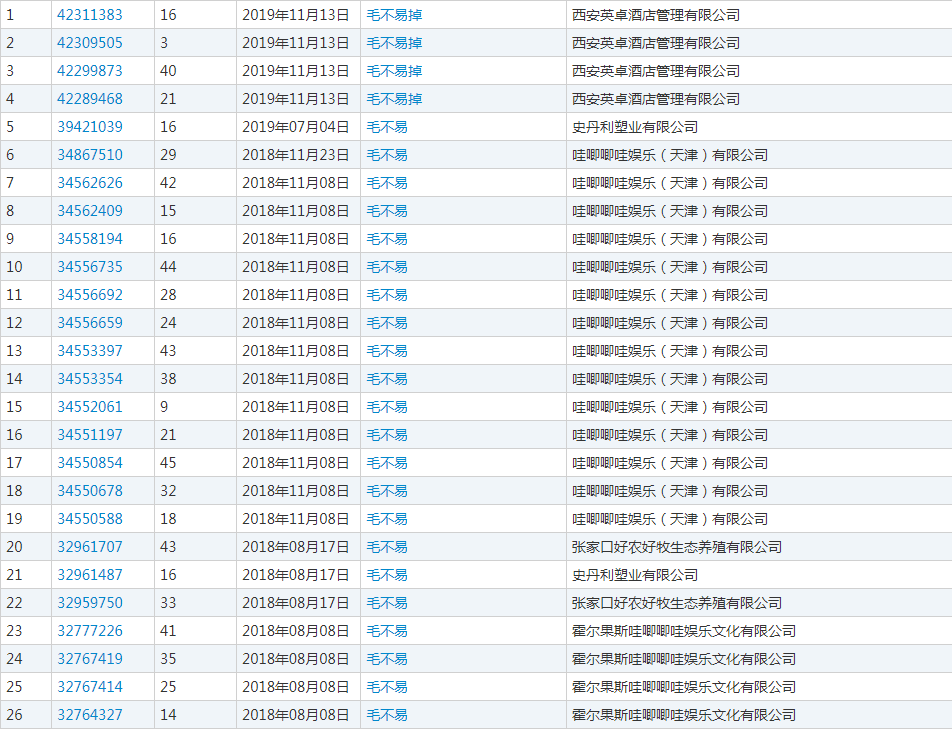Image resolution: width=952 pixels, height=729 pixels.
Task: Select date 2018年11月23日 in row 6
Action: click(296, 155)
